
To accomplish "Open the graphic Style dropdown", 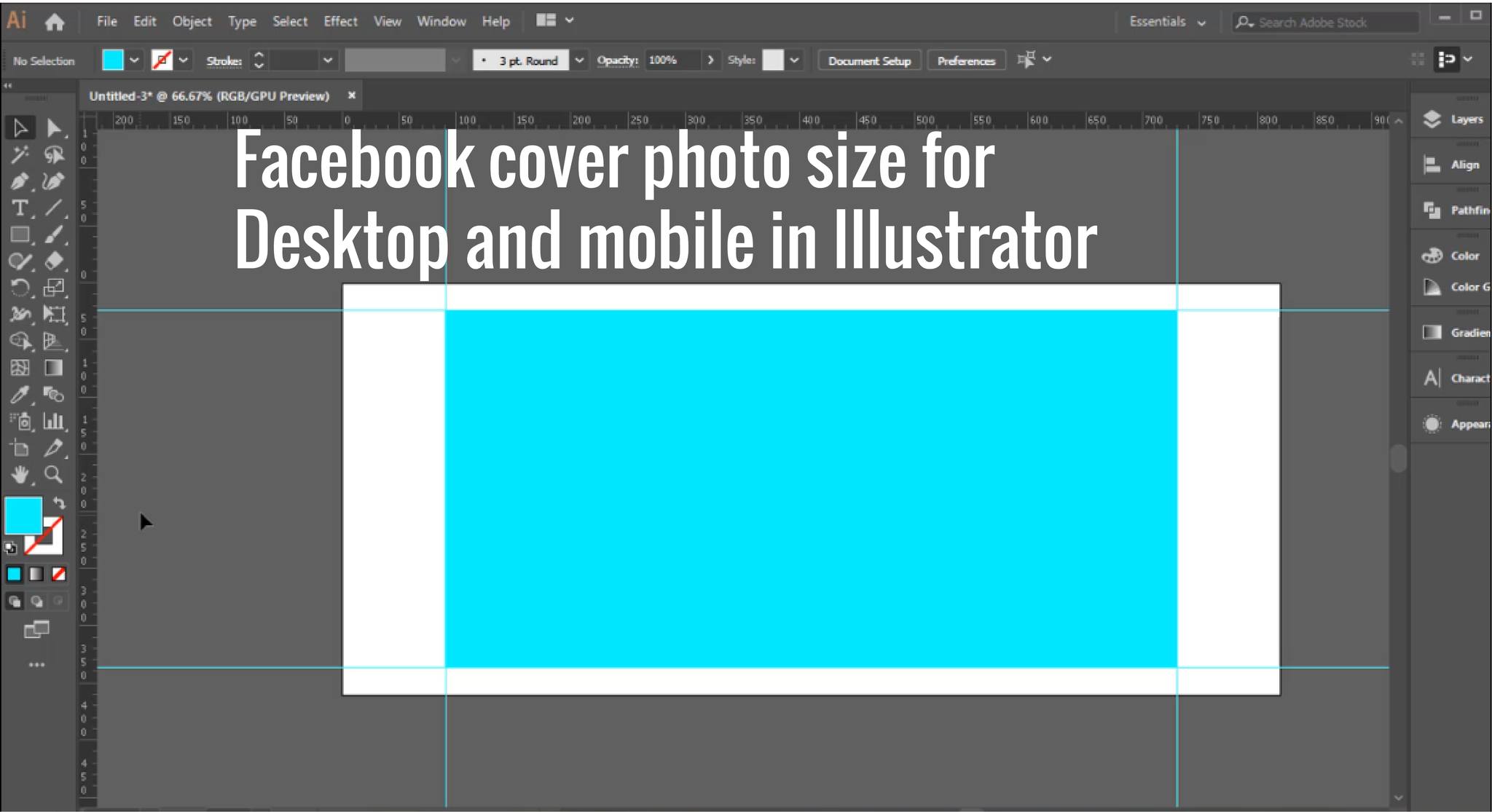I will (x=794, y=60).
